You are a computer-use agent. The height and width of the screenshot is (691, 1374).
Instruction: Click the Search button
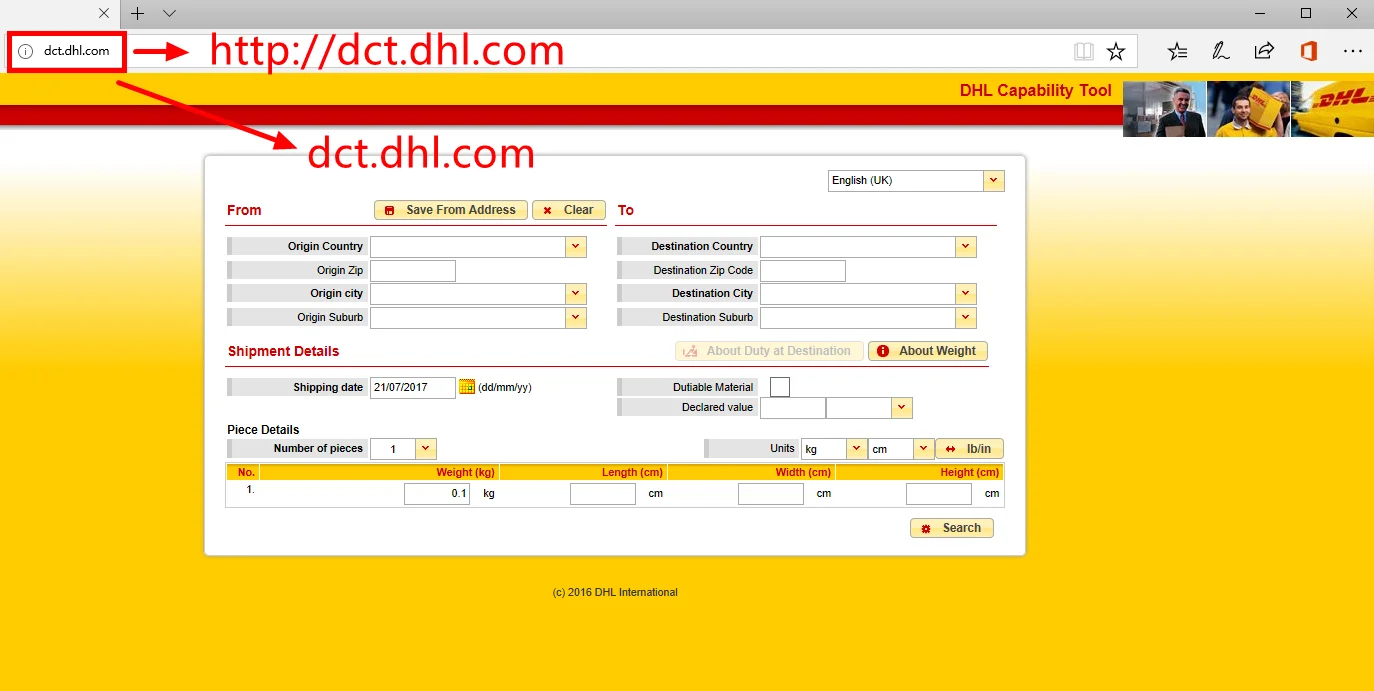click(x=952, y=528)
